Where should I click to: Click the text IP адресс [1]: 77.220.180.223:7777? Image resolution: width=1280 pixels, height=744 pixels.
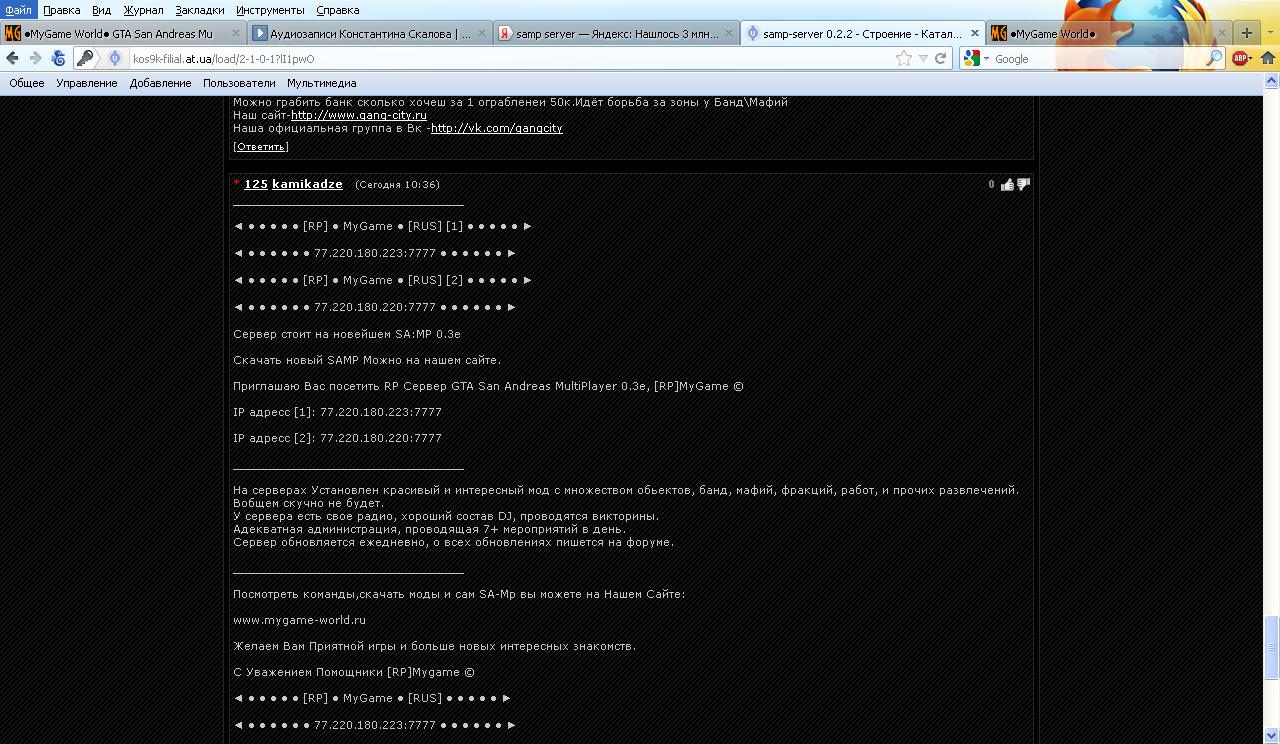(337, 412)
